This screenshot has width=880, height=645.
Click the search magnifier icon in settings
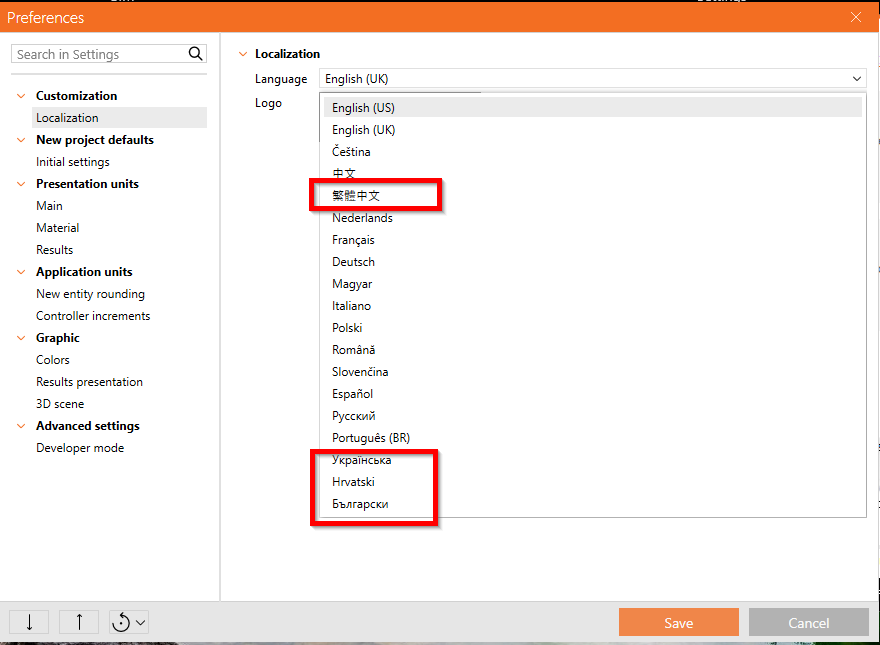[196, 54]
